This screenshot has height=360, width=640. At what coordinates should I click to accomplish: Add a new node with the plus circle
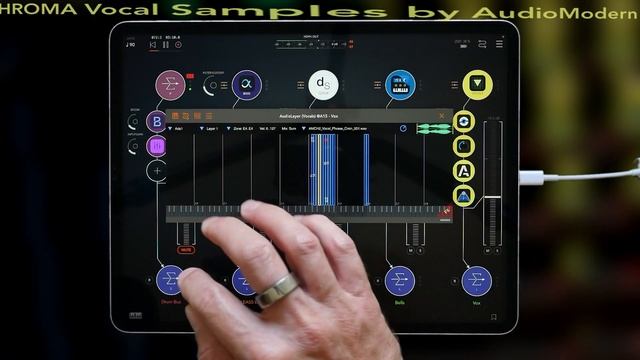pyautogui.click(x=157, y=171)
